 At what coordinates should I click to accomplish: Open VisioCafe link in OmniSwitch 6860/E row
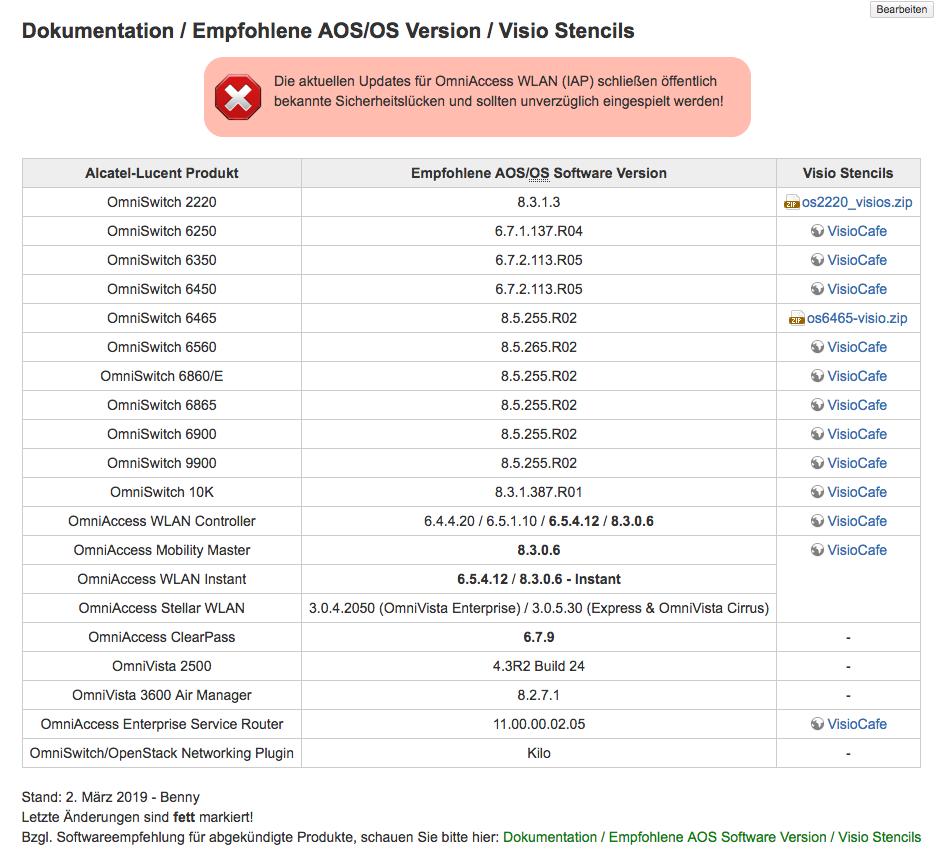tap(857, 376)
